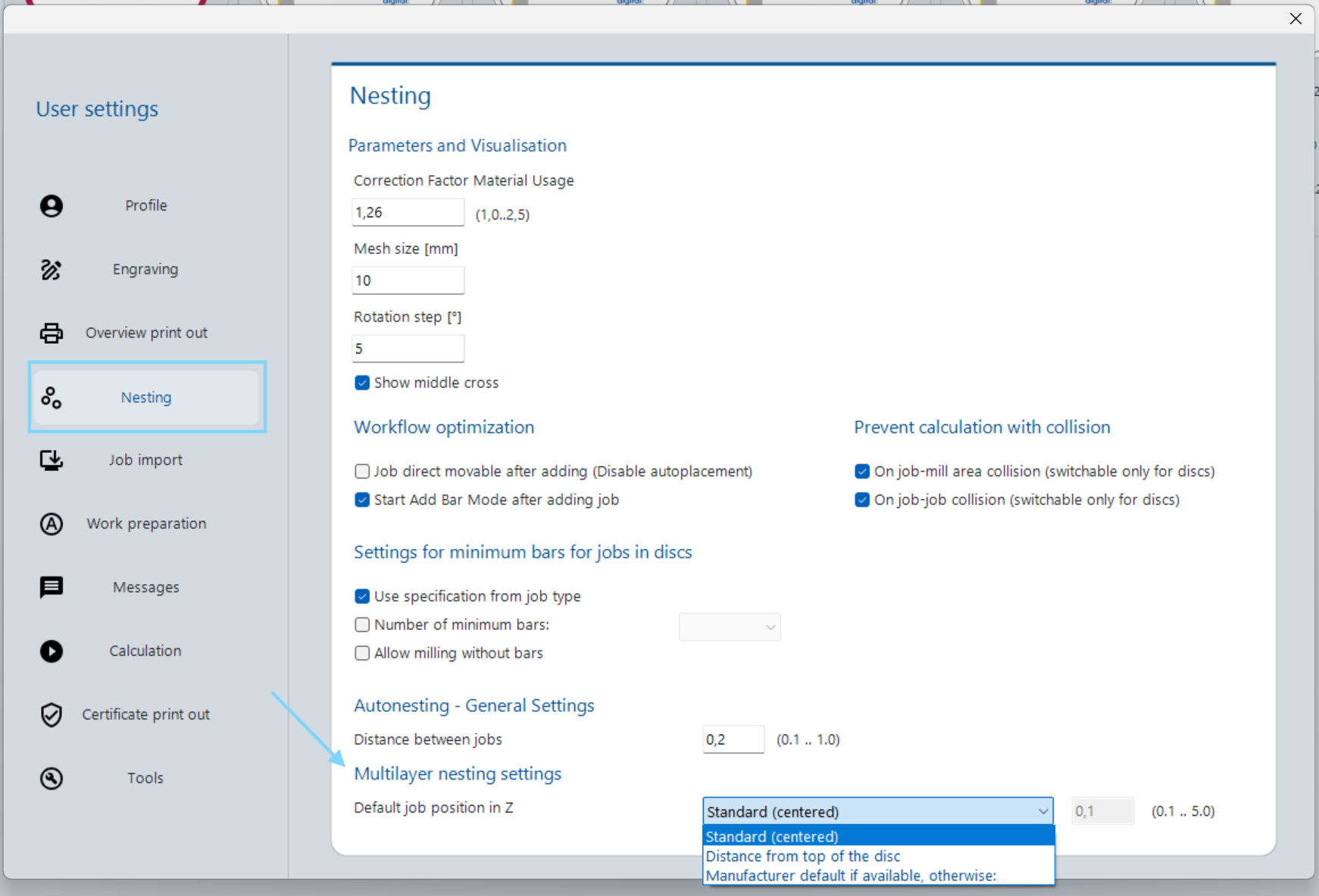The width and height of the screenshot is (1319, 896).
Task: Edit the Distance between jobs value field
Action: [x=733, y=739]
